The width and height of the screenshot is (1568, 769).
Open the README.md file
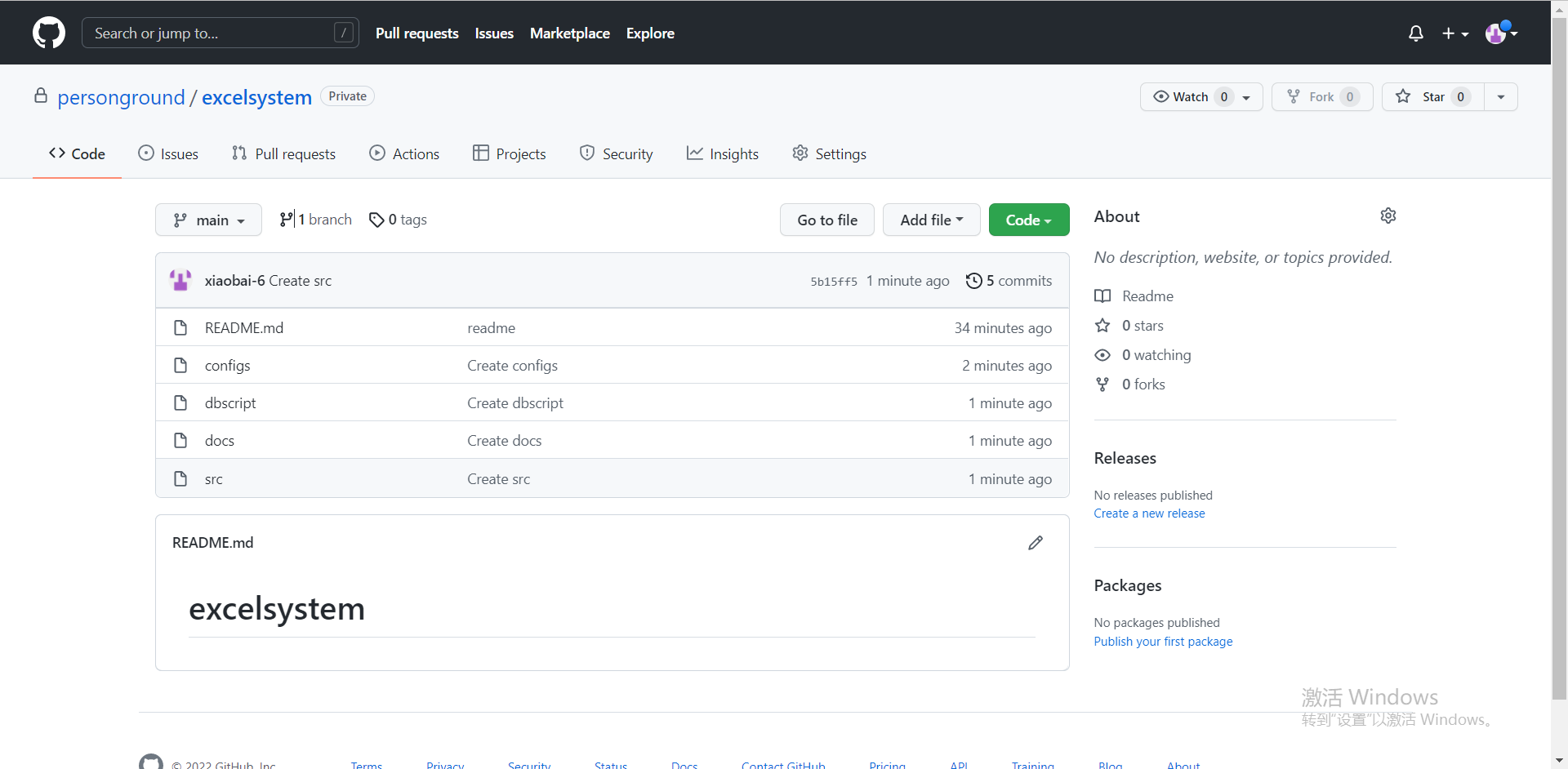[244, 327]
